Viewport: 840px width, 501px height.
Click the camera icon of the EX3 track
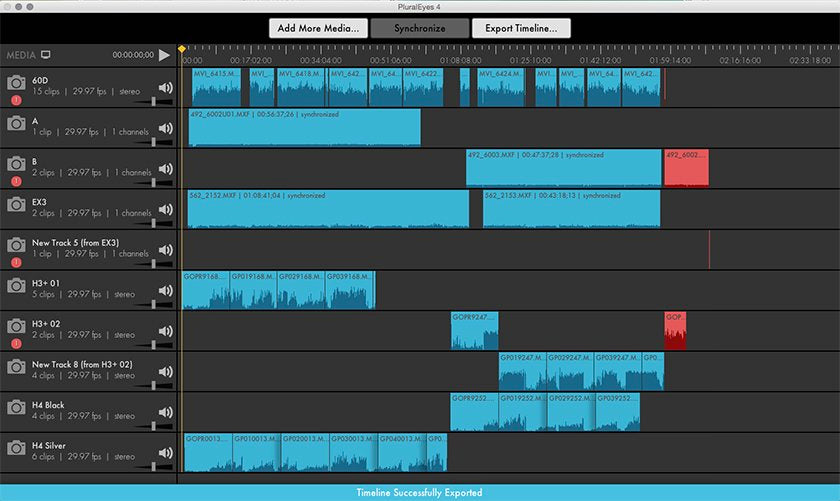coord(15,204)
